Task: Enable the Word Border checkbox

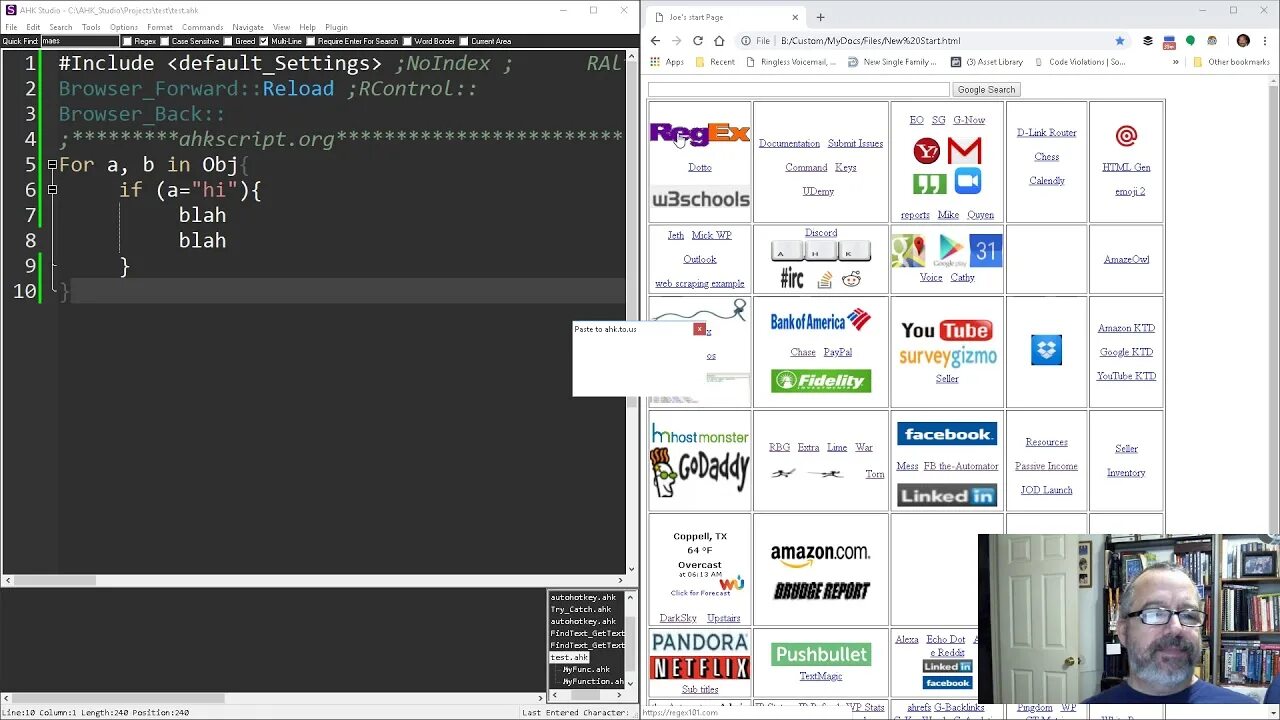Action: pos(407,41)
